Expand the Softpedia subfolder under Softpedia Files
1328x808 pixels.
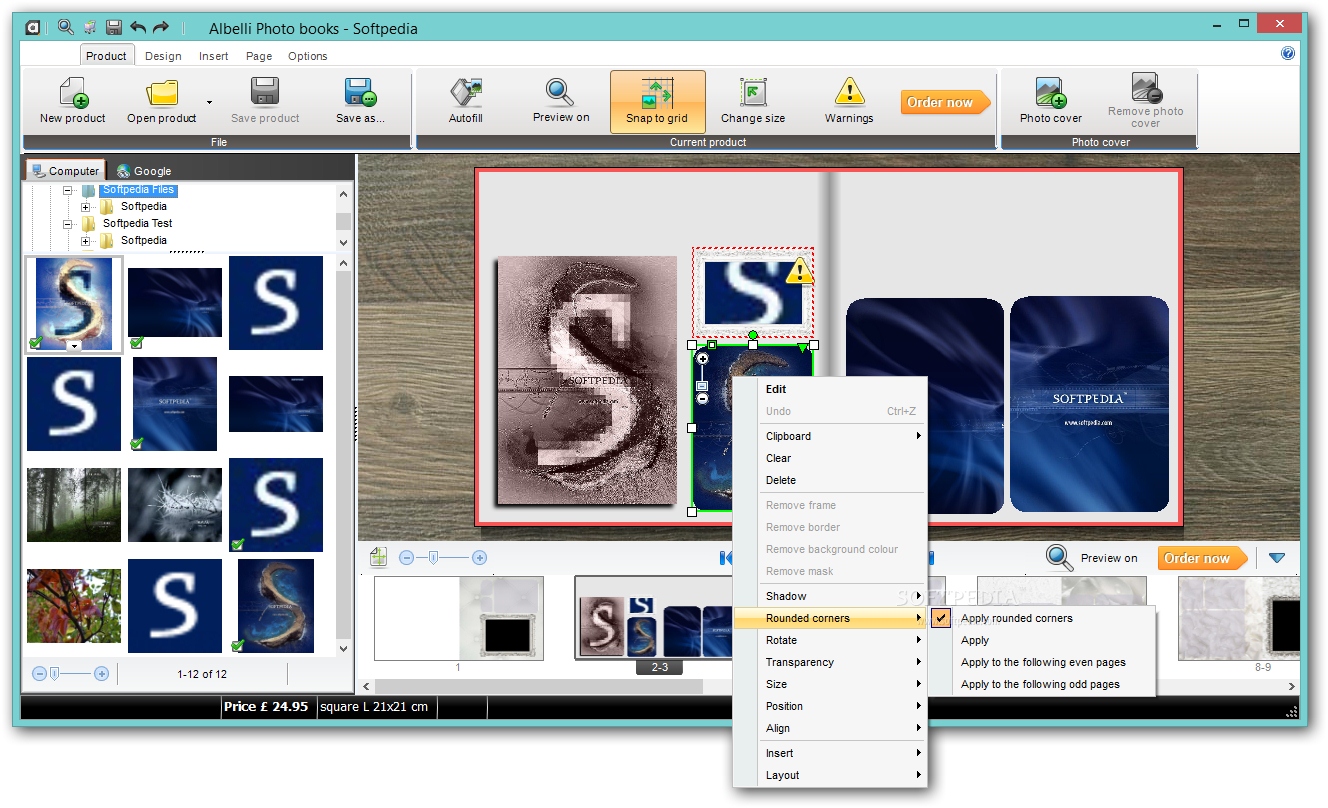[x=86, y=207]
